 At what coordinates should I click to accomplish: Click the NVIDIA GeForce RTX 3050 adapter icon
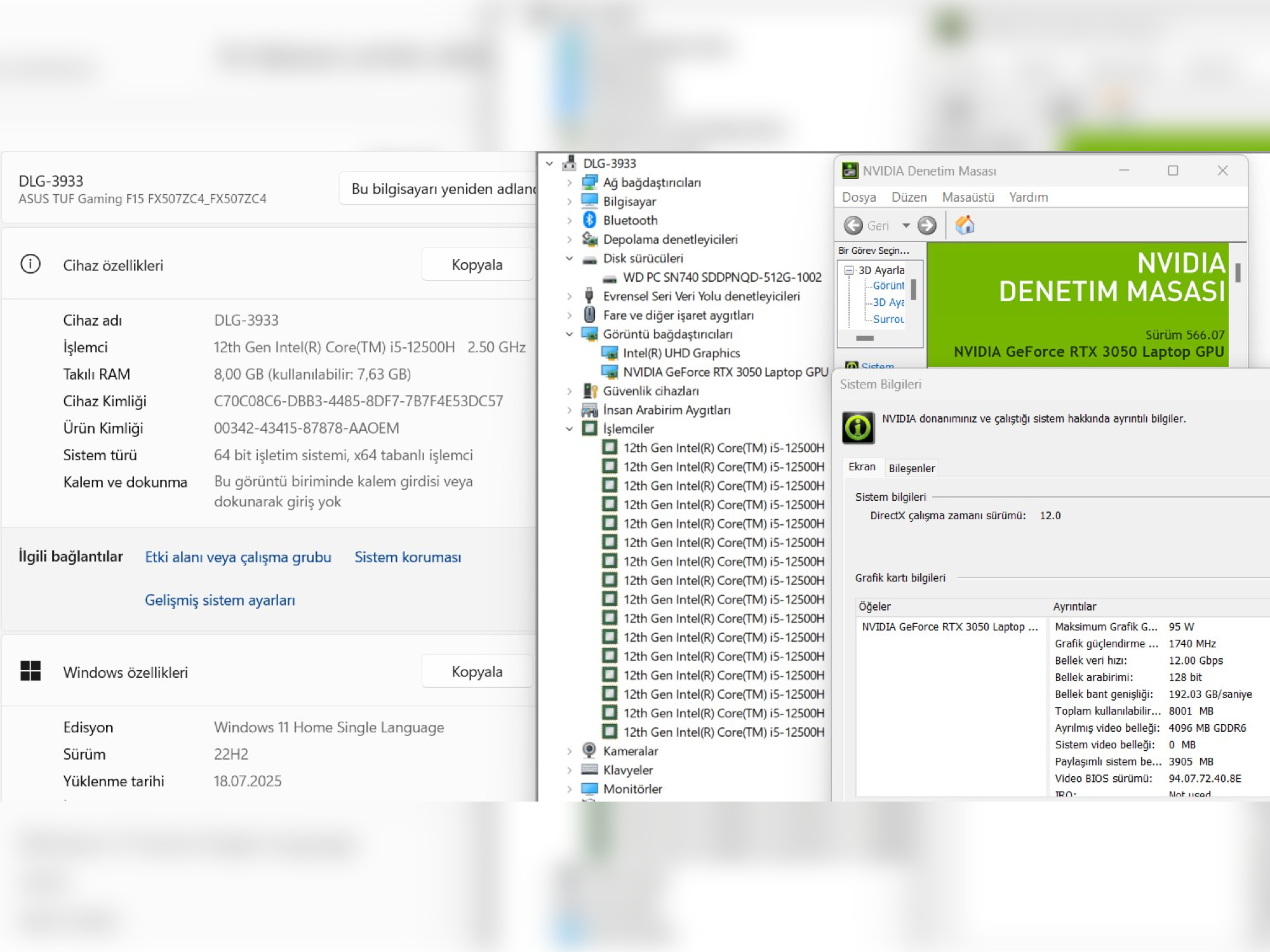point(610,372)
